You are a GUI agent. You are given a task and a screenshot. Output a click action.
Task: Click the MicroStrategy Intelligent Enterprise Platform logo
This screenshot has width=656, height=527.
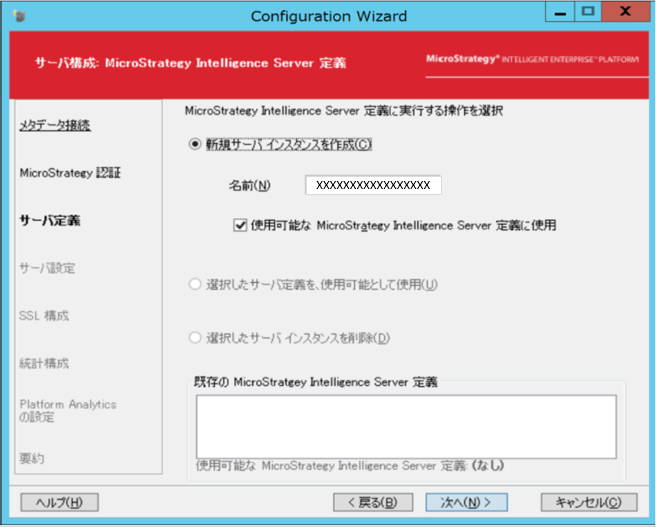[532, 59]
